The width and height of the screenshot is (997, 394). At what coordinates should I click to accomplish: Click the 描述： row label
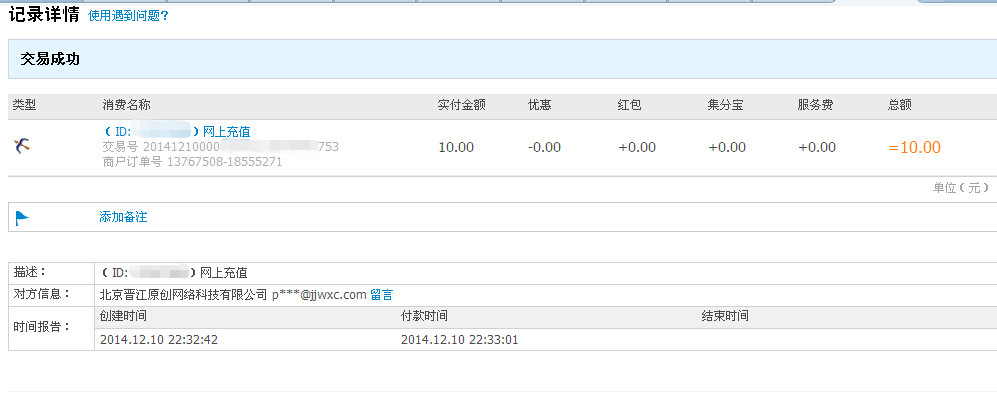(31, 273)
